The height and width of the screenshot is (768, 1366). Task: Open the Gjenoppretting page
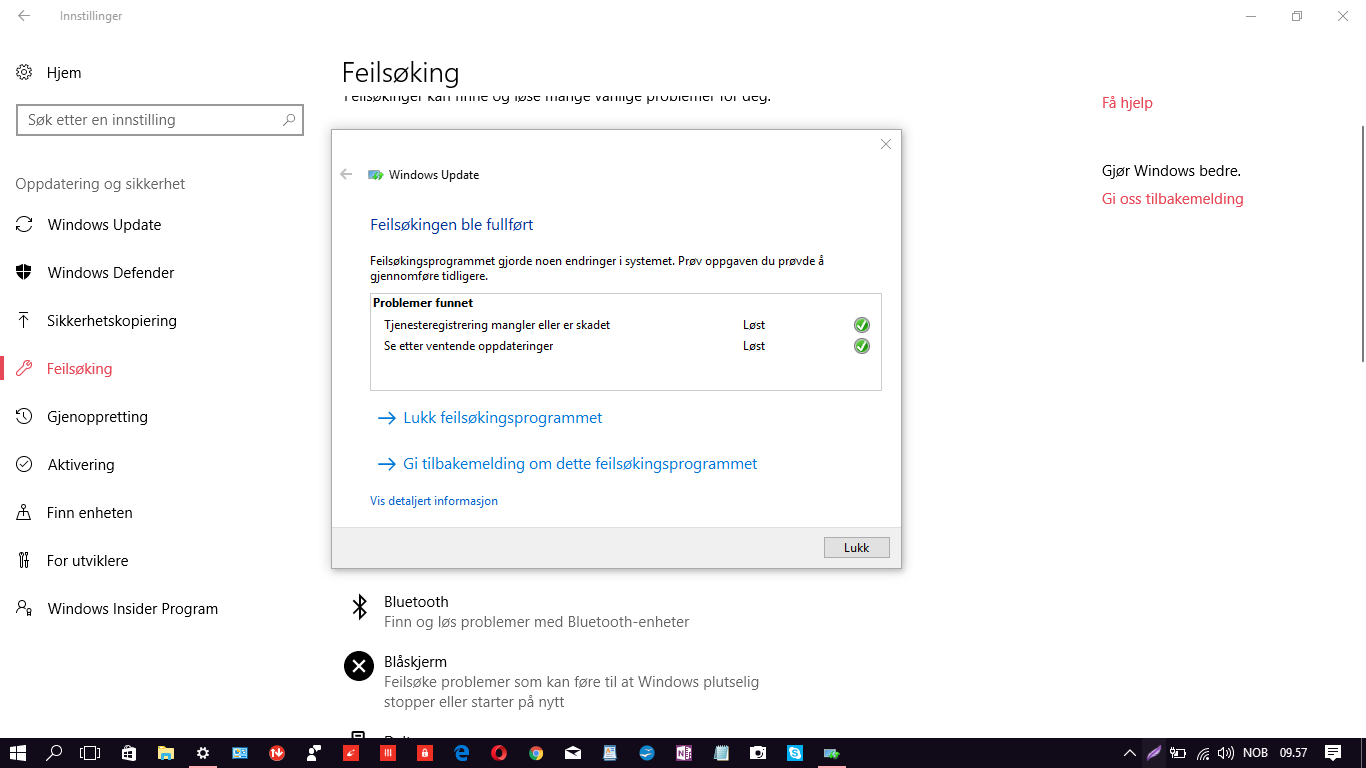click(97, 417)
